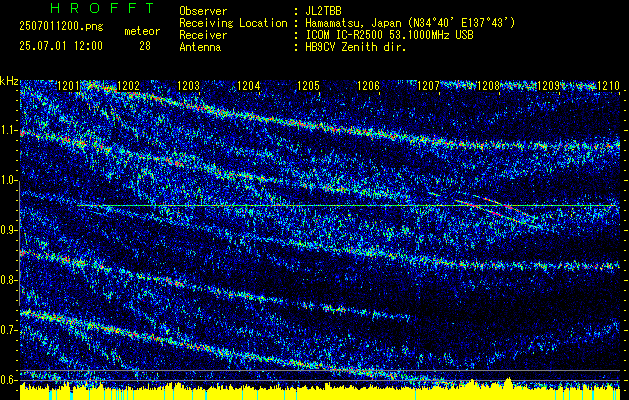Click the 'Receiving Location' field label
This screenshot has height=400, width=629.
(x=233, y=23)
